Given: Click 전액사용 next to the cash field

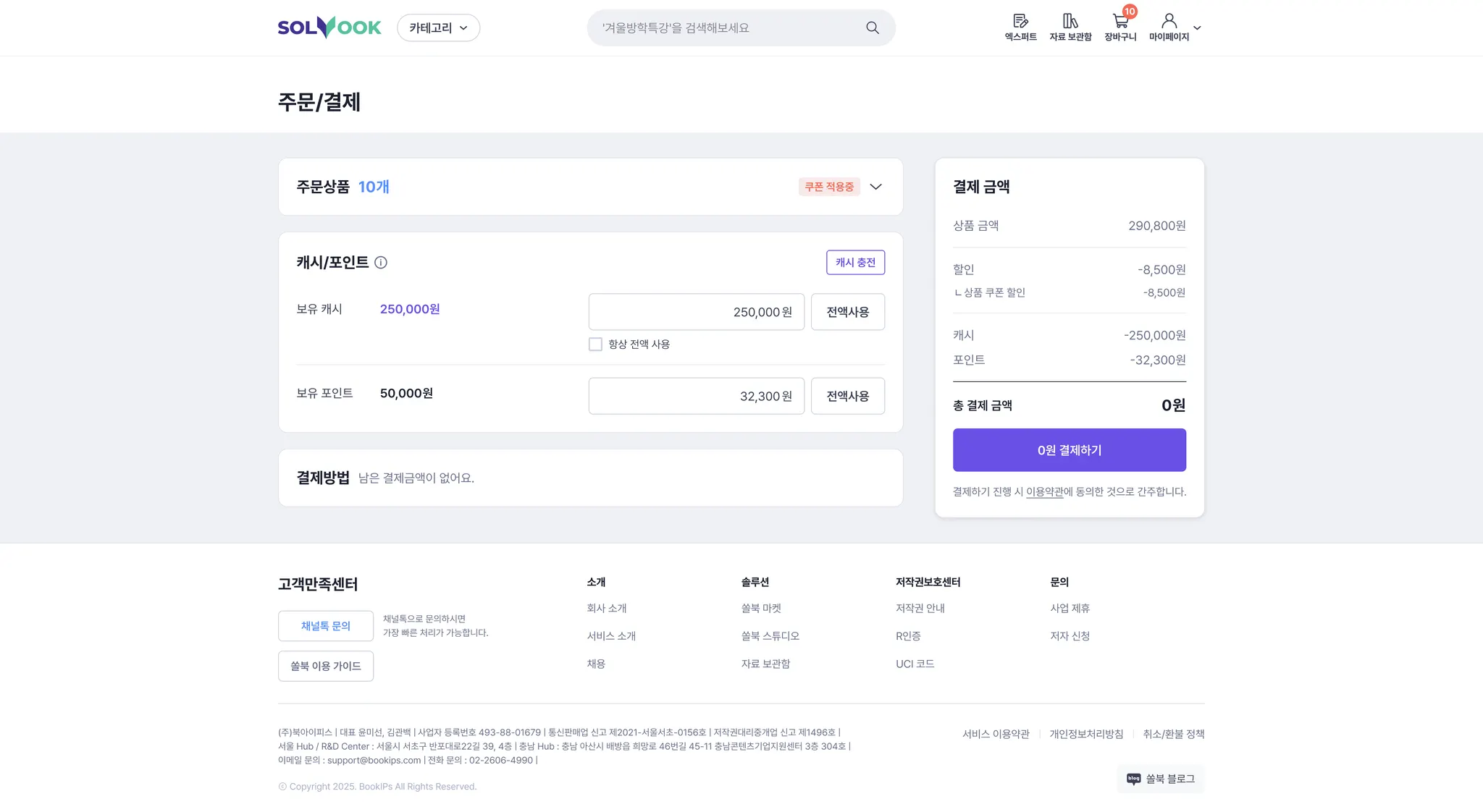Looking at the screenshot, I should coord(847,312).
